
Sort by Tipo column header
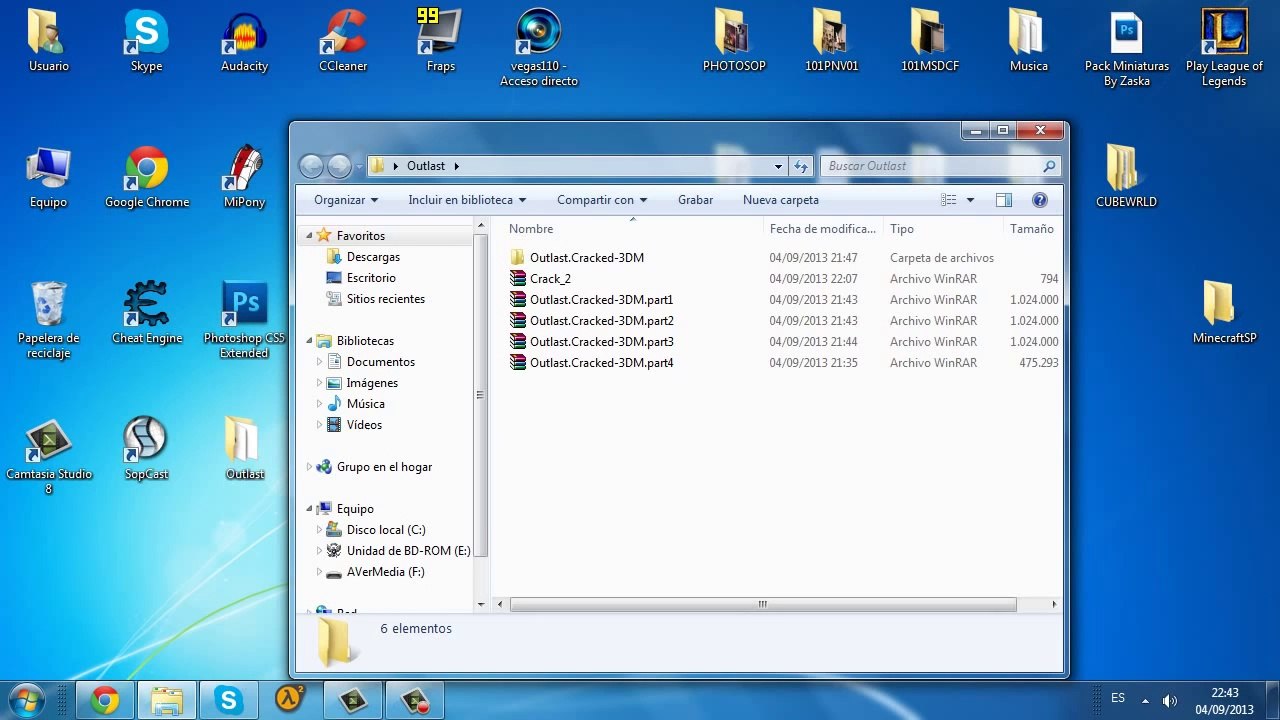(943, 229)
